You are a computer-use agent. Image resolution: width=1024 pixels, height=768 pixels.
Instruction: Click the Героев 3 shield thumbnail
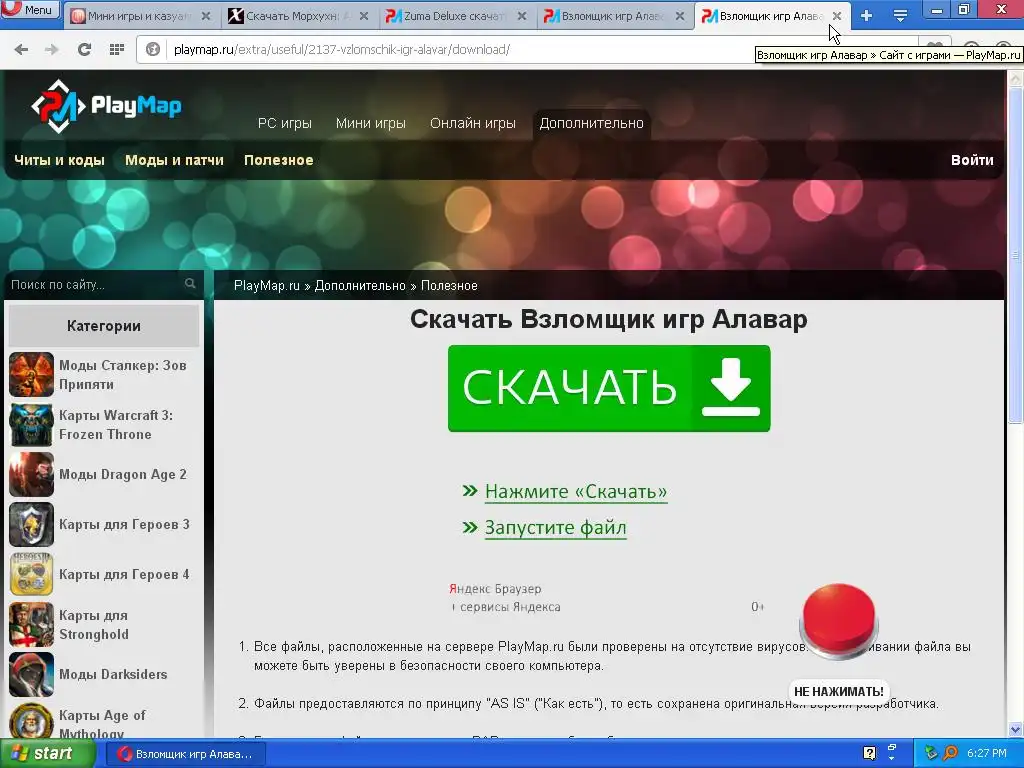click(x=31, y=524)
